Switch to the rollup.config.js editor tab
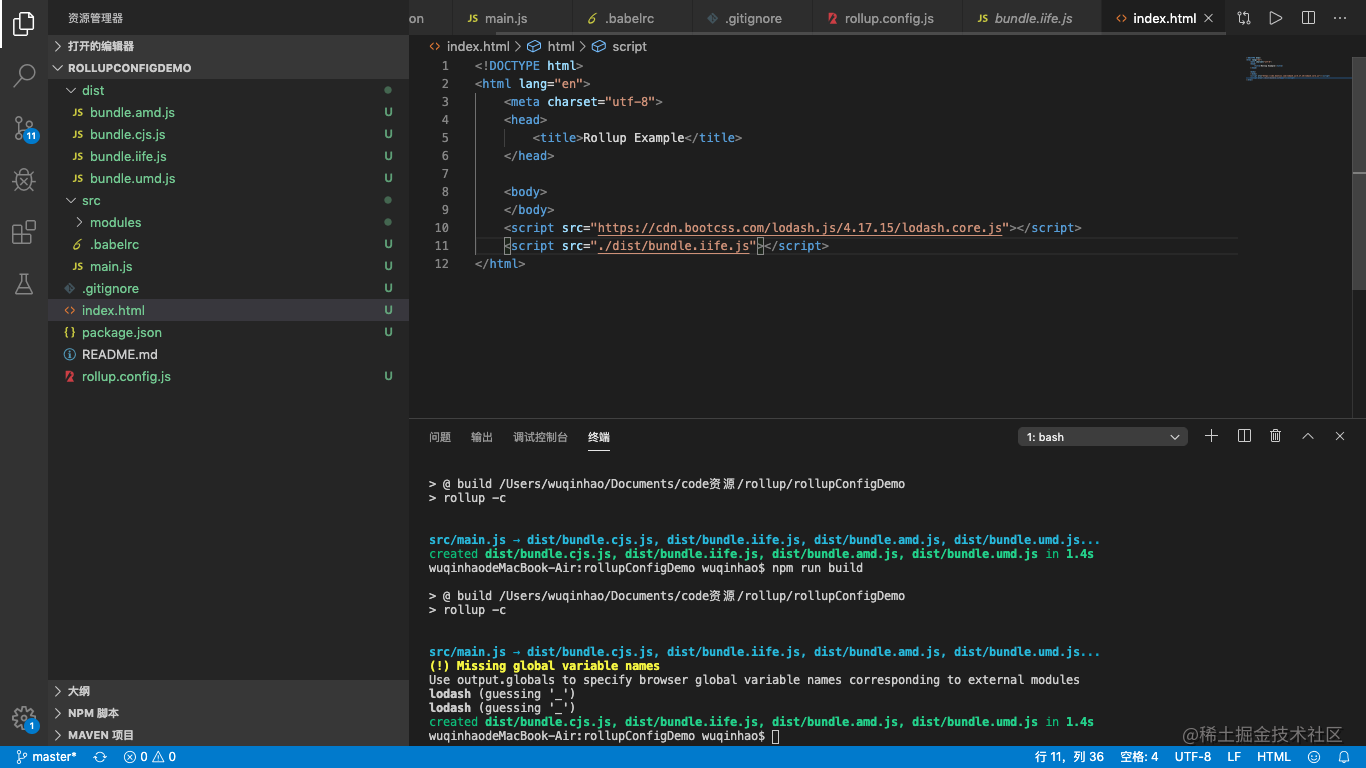 [887, 18]
